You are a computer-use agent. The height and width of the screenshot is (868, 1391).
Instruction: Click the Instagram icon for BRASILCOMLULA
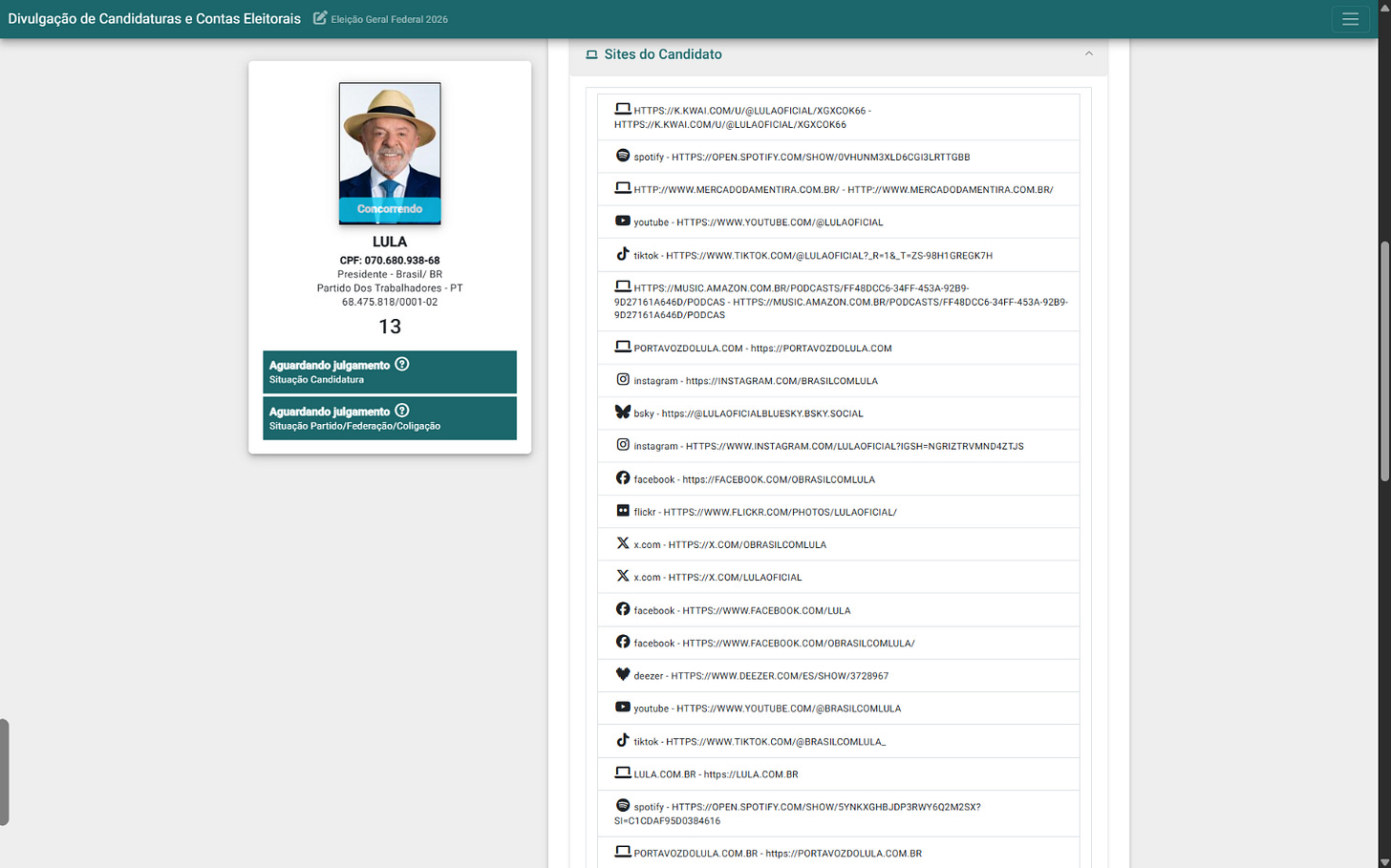[x=623, y=379]
